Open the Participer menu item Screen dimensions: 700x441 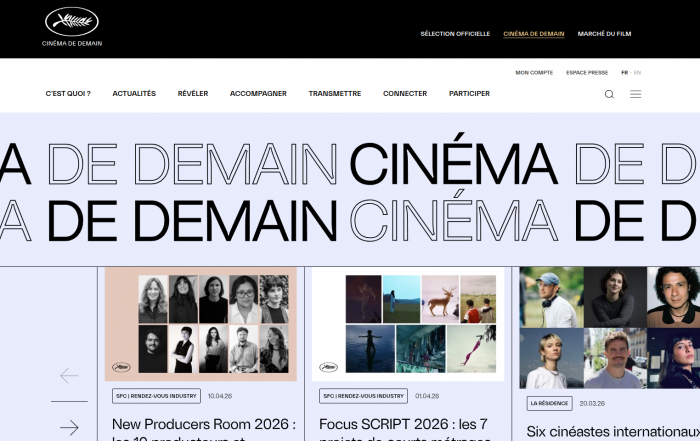pos(469,93)
